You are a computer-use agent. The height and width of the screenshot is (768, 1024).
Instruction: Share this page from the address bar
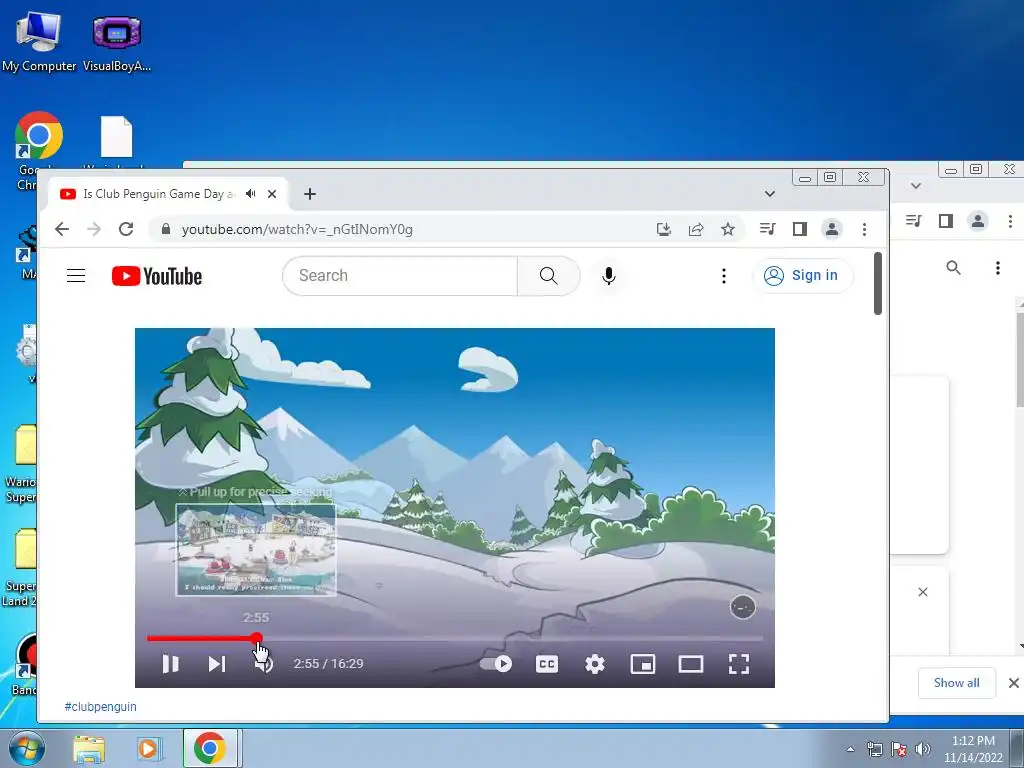click(x=696, y=229)
